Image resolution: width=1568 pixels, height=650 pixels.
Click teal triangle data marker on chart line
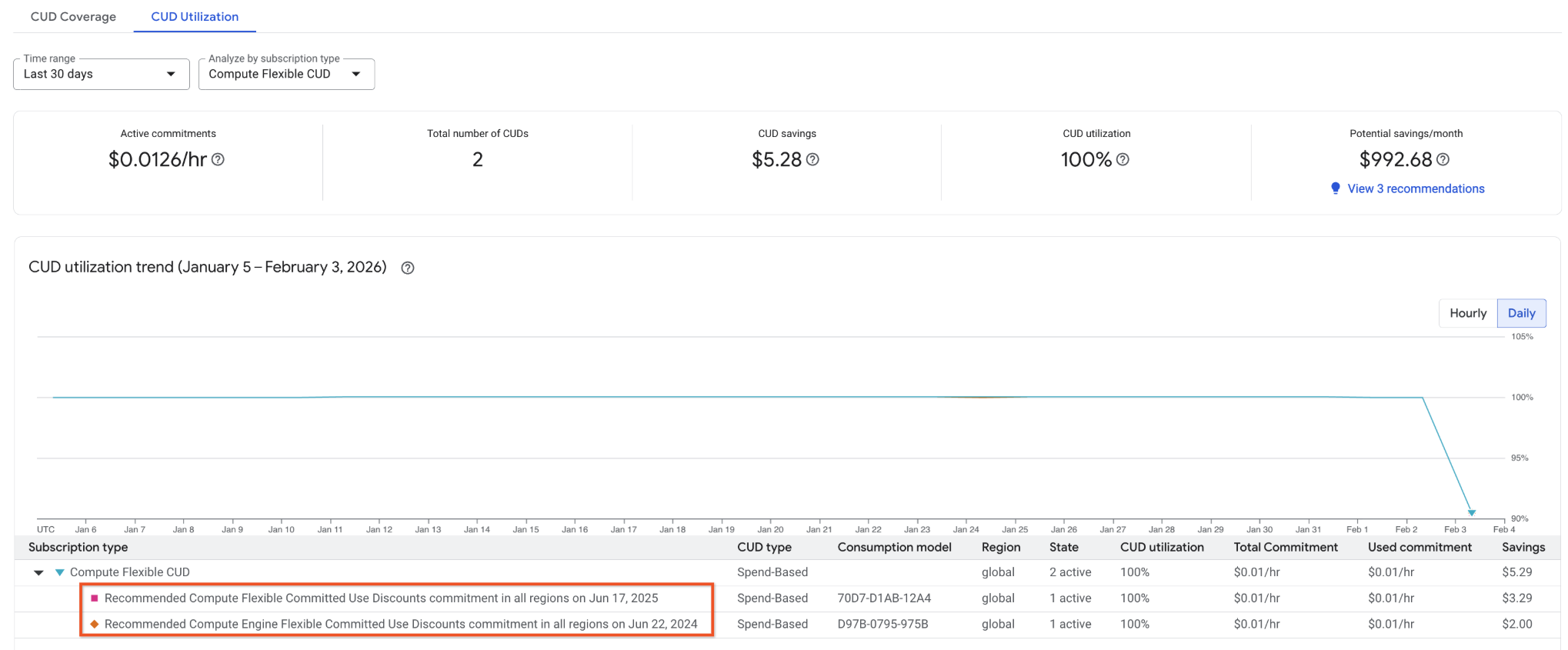(x=1471, y=512)
